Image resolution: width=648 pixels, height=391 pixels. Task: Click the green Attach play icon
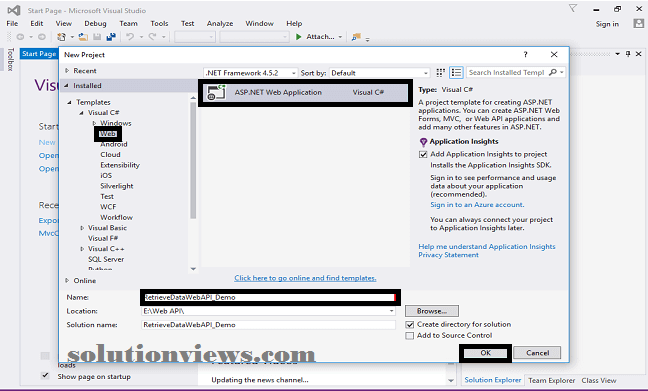[x=298, y=37]
